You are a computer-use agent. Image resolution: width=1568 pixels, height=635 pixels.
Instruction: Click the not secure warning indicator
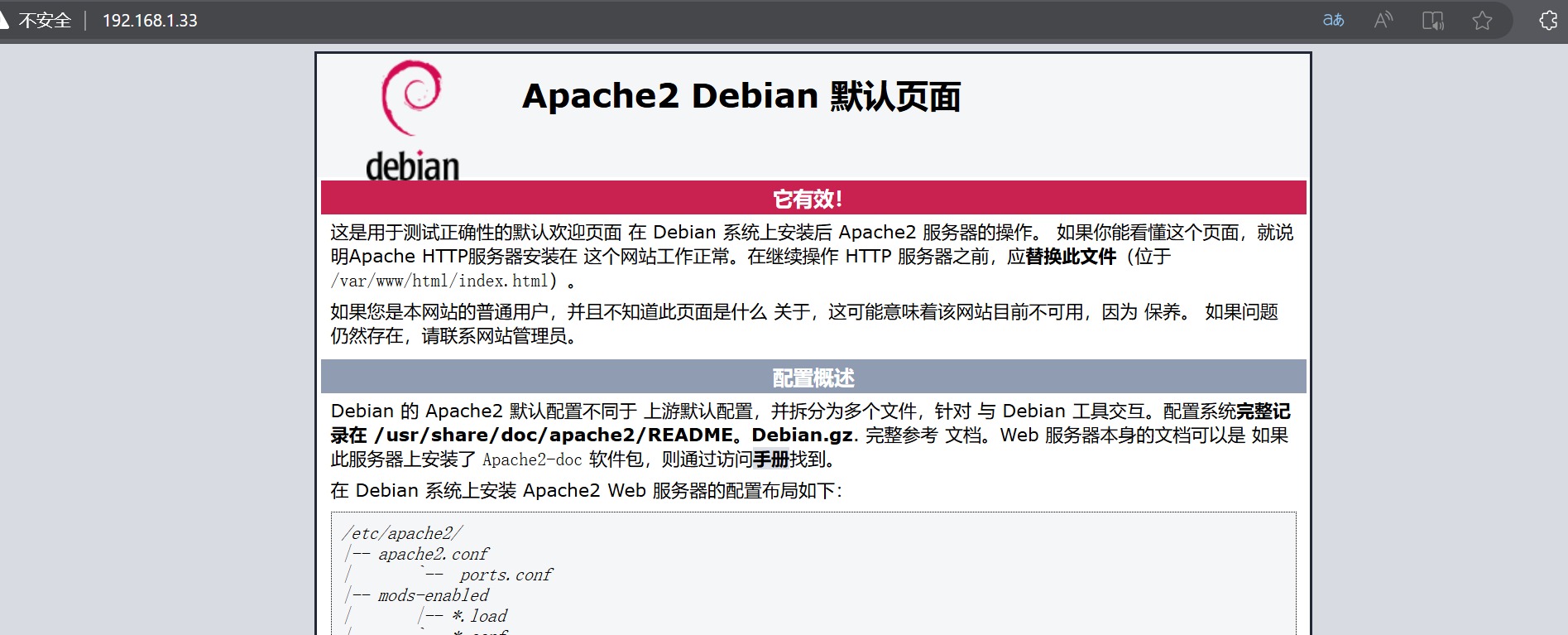(36, 20)
